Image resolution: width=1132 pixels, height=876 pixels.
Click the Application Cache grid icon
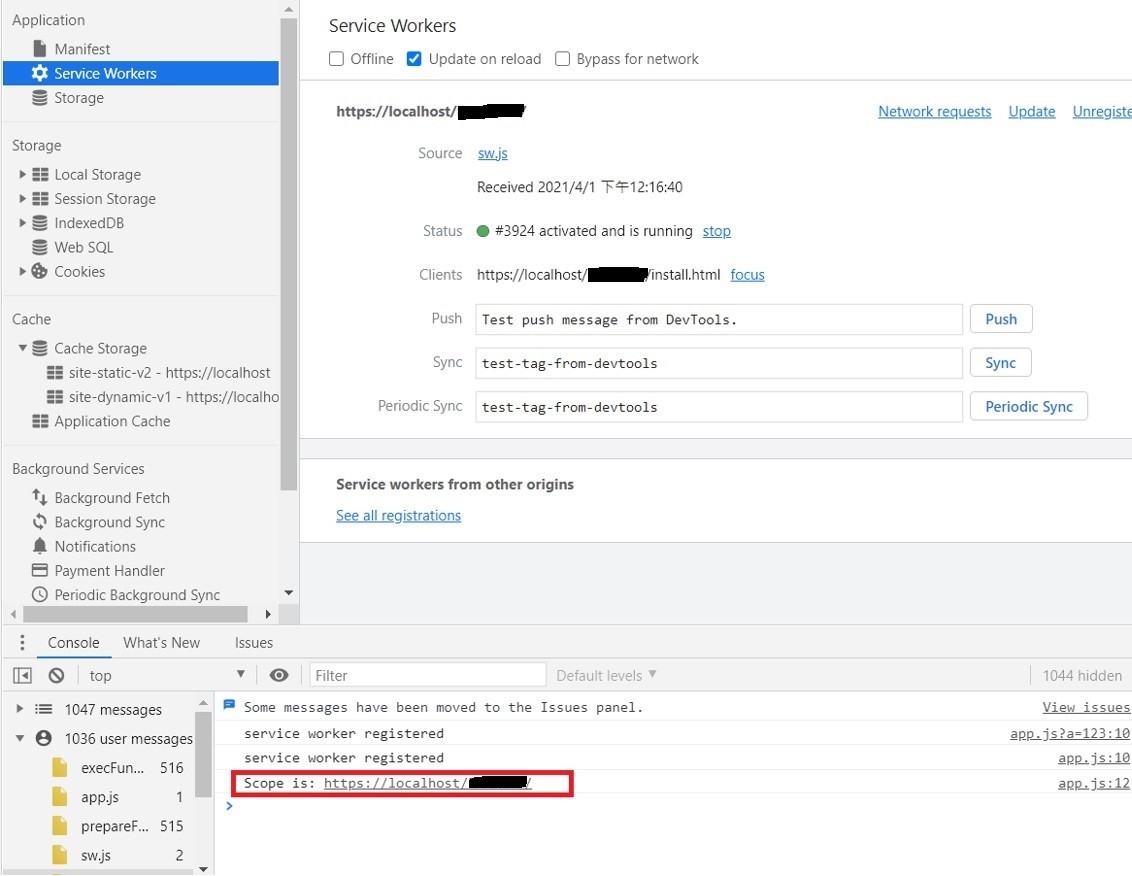tap(40, 421)
